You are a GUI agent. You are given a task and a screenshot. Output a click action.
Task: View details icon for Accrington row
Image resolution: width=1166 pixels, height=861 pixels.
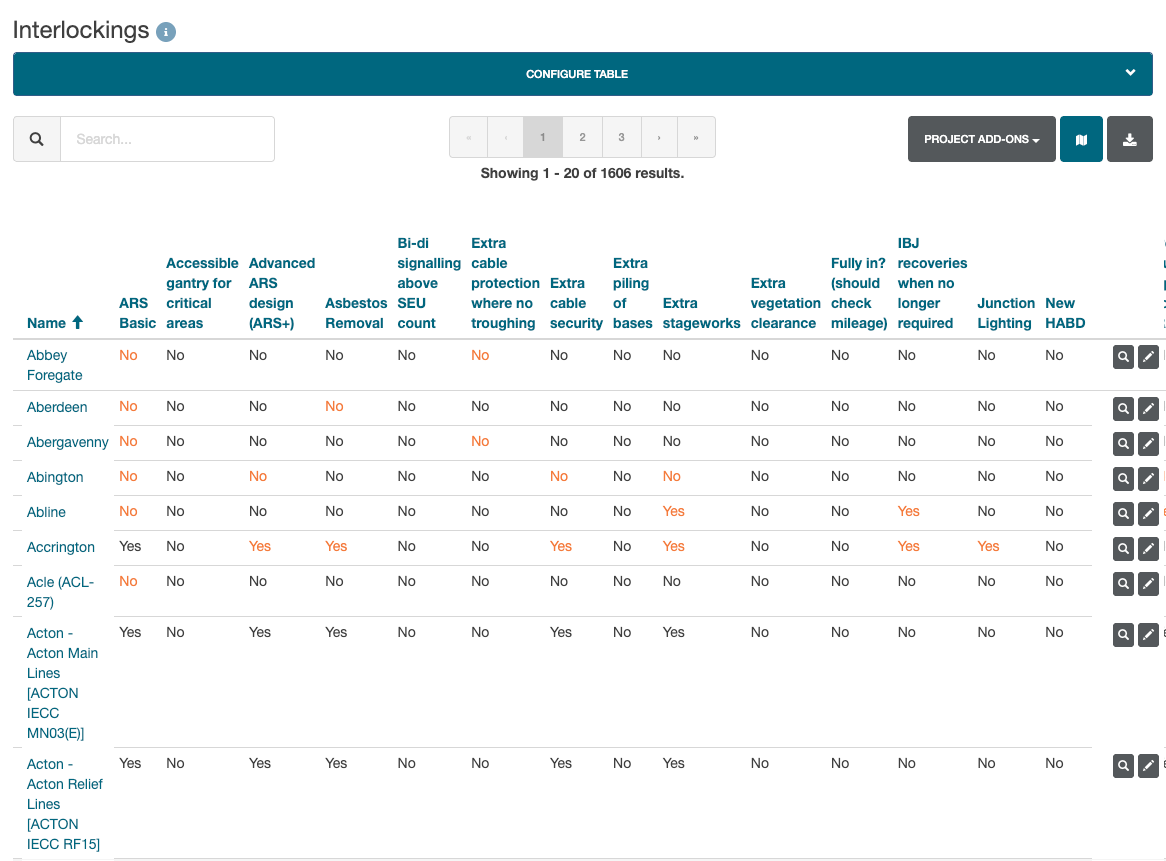(1123, 548)
